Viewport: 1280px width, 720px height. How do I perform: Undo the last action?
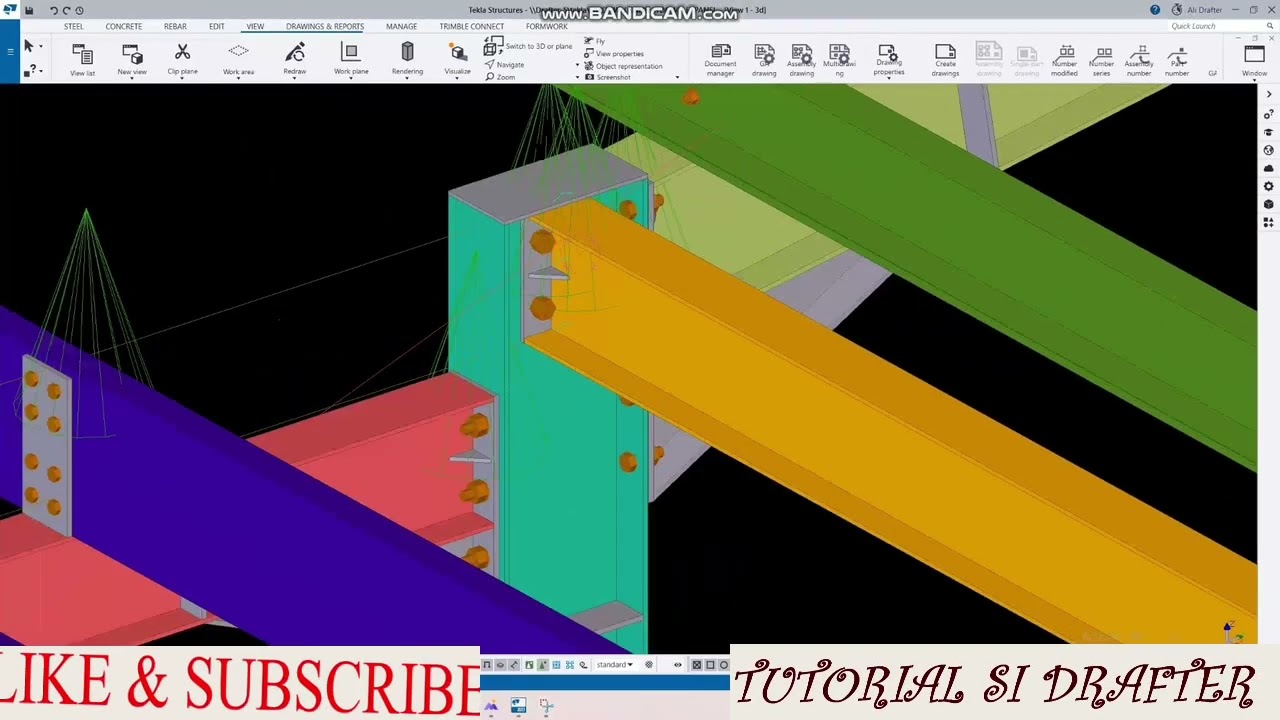[54, 10]
